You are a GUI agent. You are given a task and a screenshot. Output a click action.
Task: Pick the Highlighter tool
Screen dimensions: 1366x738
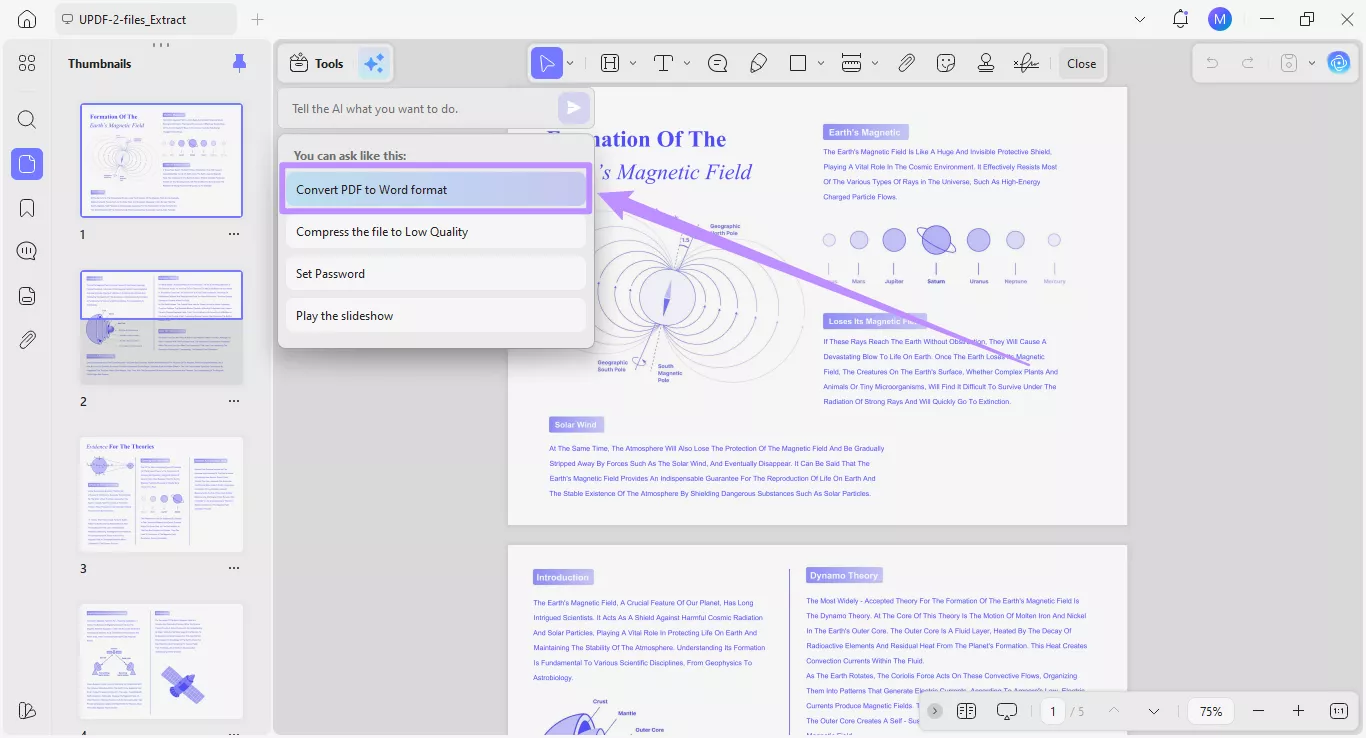[x=758, y=62]
